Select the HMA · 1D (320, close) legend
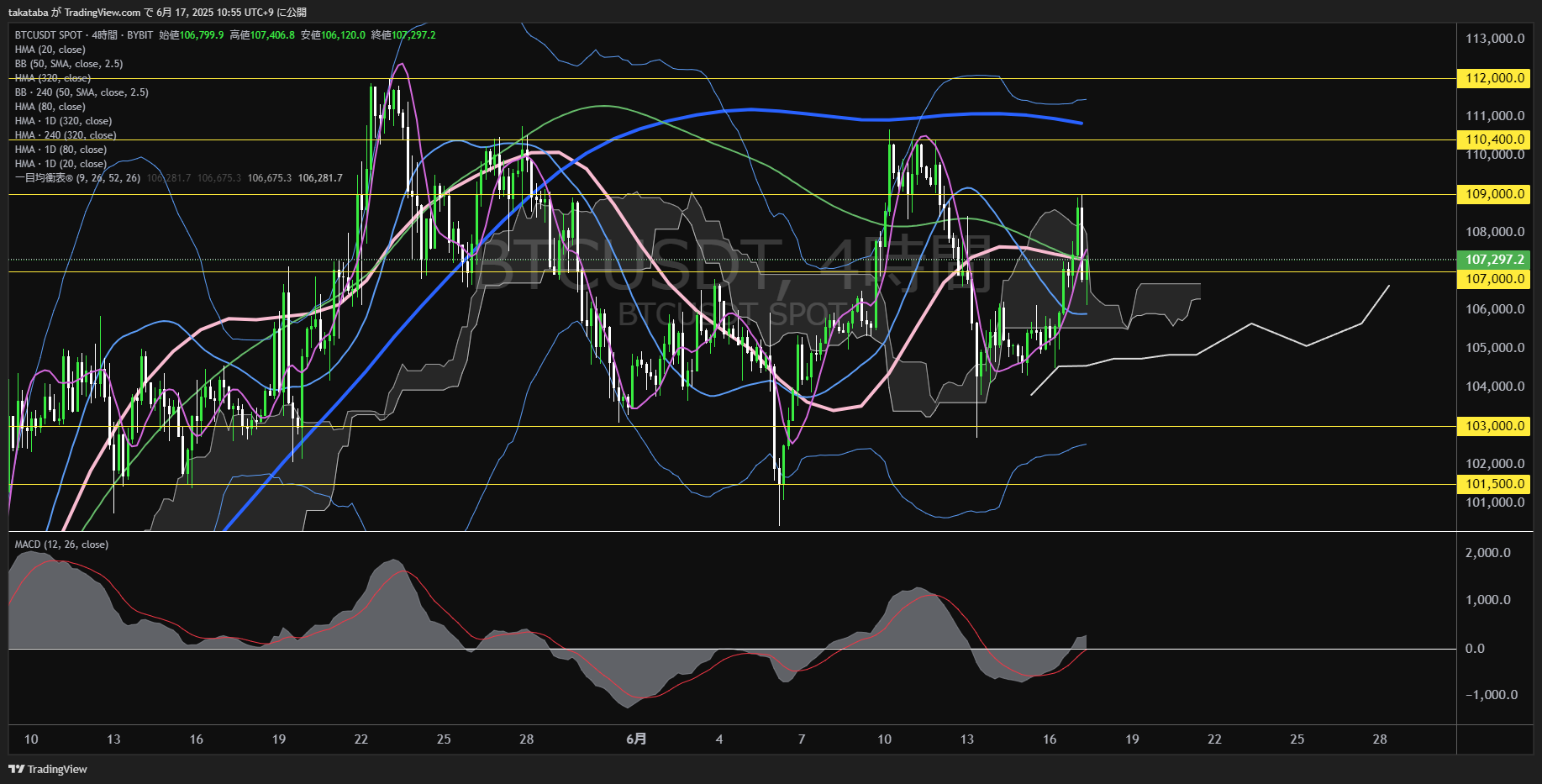Screen dimensions: 1542x784 [x=63, y=121]
